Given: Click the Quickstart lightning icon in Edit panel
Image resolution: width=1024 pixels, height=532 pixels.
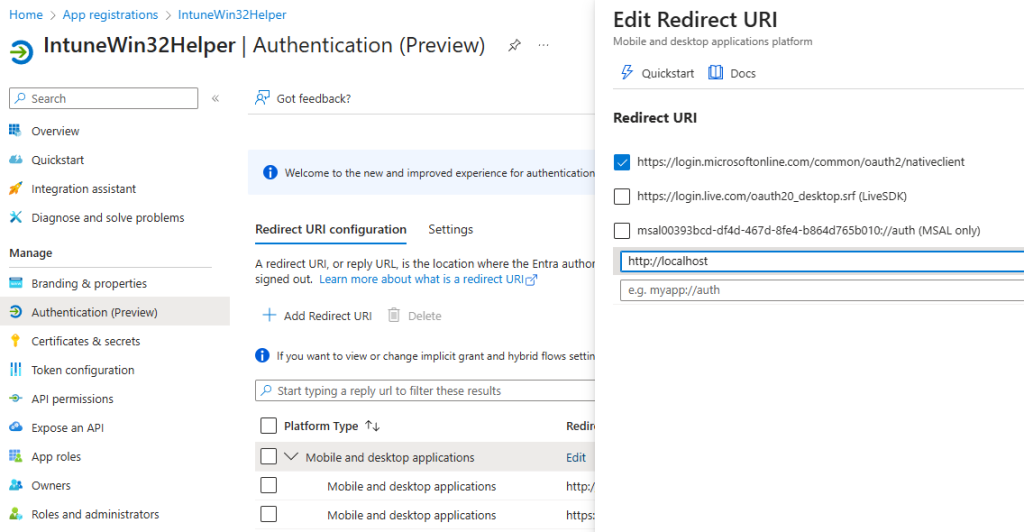Looking at the screenshot, I should click(627, 73).
